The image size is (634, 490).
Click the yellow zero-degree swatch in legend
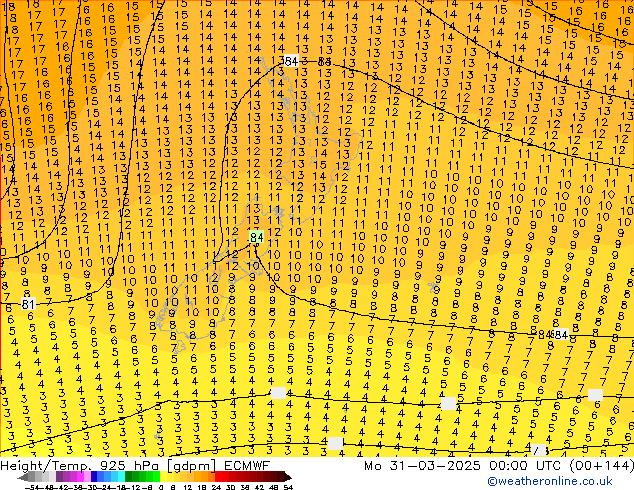(x=163, y=477)
